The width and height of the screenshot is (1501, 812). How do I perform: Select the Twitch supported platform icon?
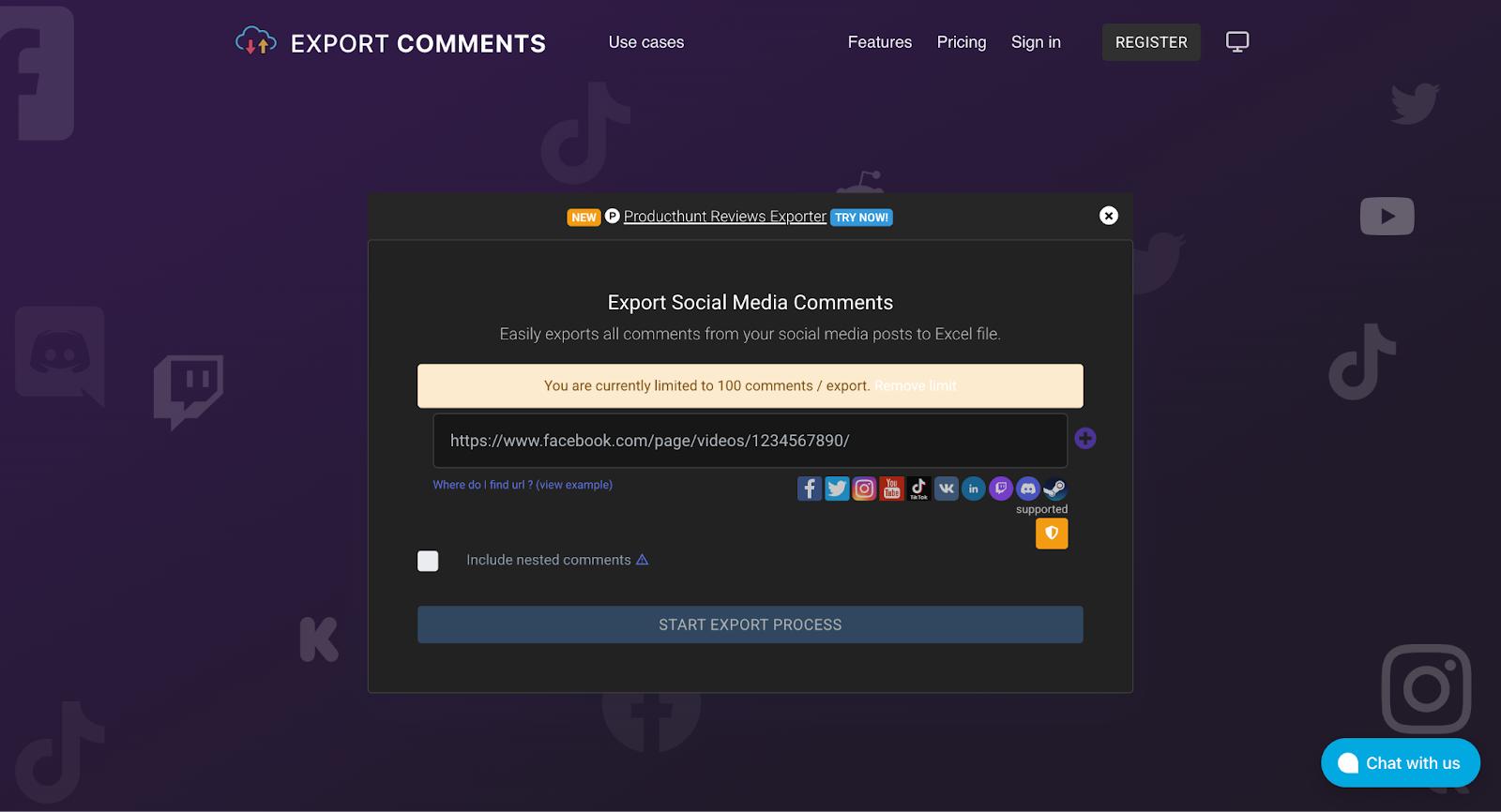[1001, 489]
